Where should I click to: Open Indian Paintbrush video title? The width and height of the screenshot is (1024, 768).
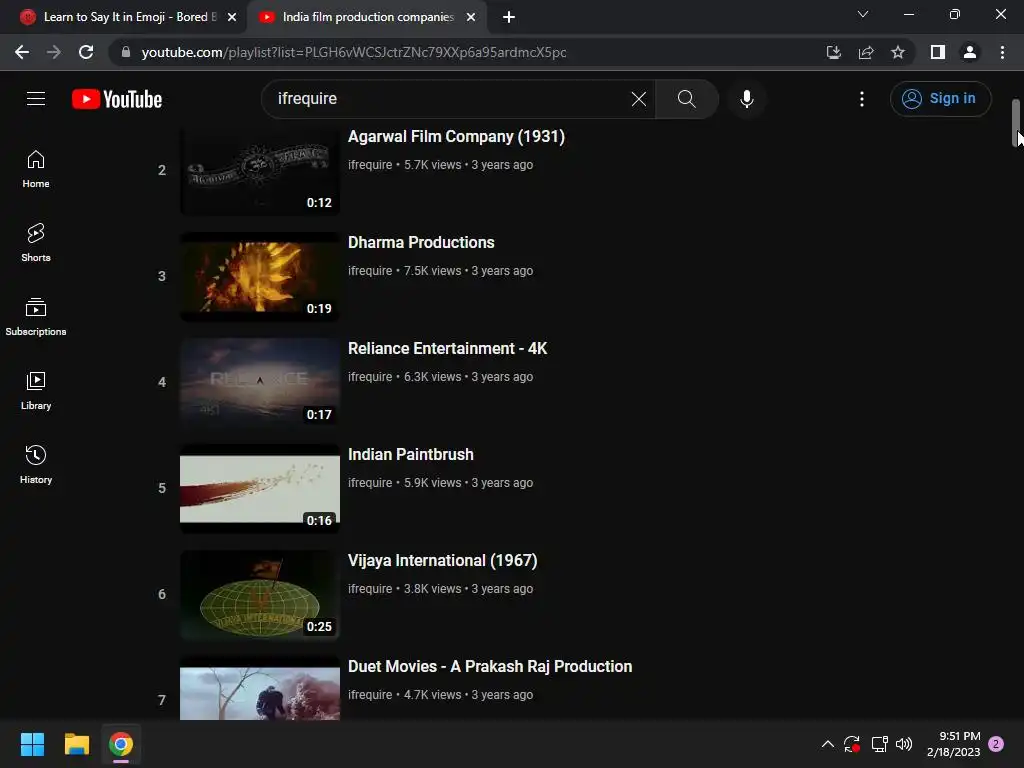pyautogui.click(x=411, y=454)
